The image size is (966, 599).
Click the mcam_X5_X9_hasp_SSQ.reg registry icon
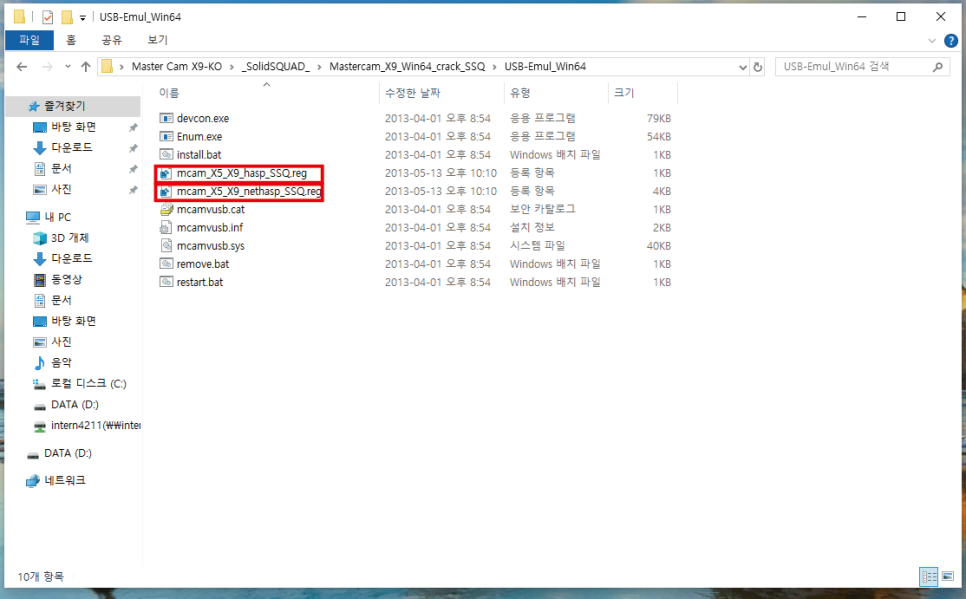click(x=166, y=173)
